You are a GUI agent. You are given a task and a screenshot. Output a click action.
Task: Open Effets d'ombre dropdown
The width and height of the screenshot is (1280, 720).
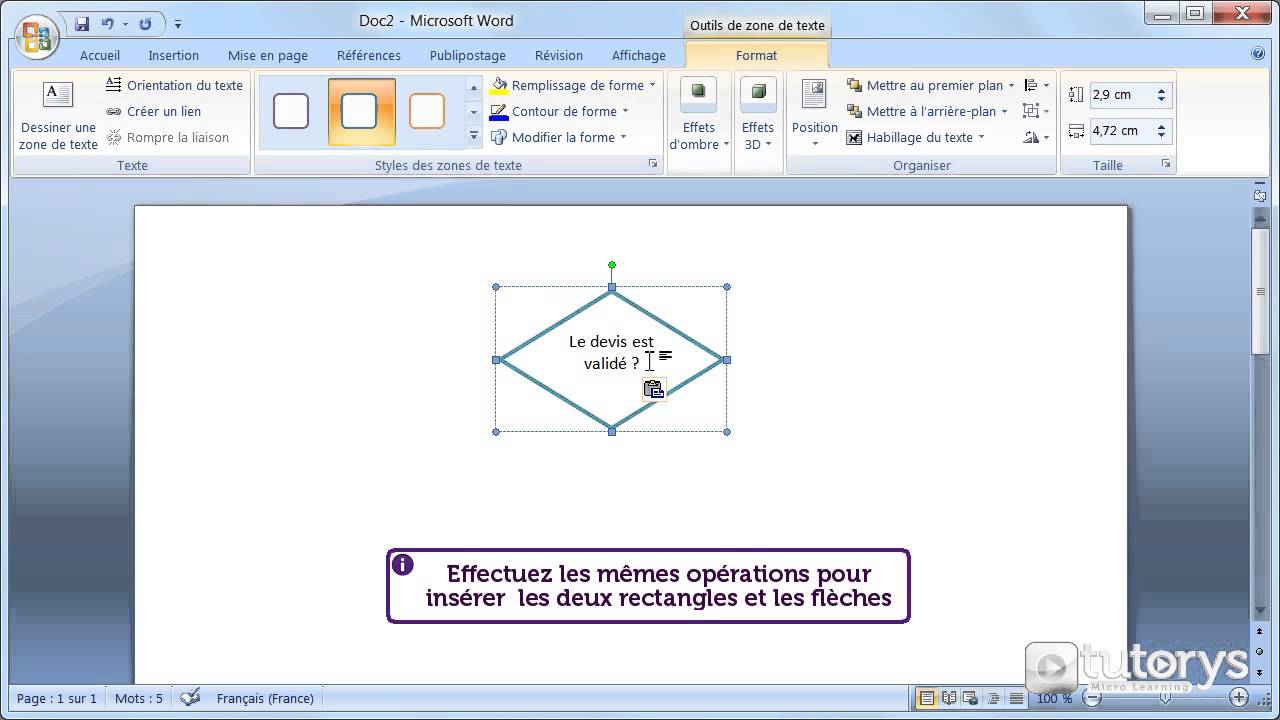698,136
